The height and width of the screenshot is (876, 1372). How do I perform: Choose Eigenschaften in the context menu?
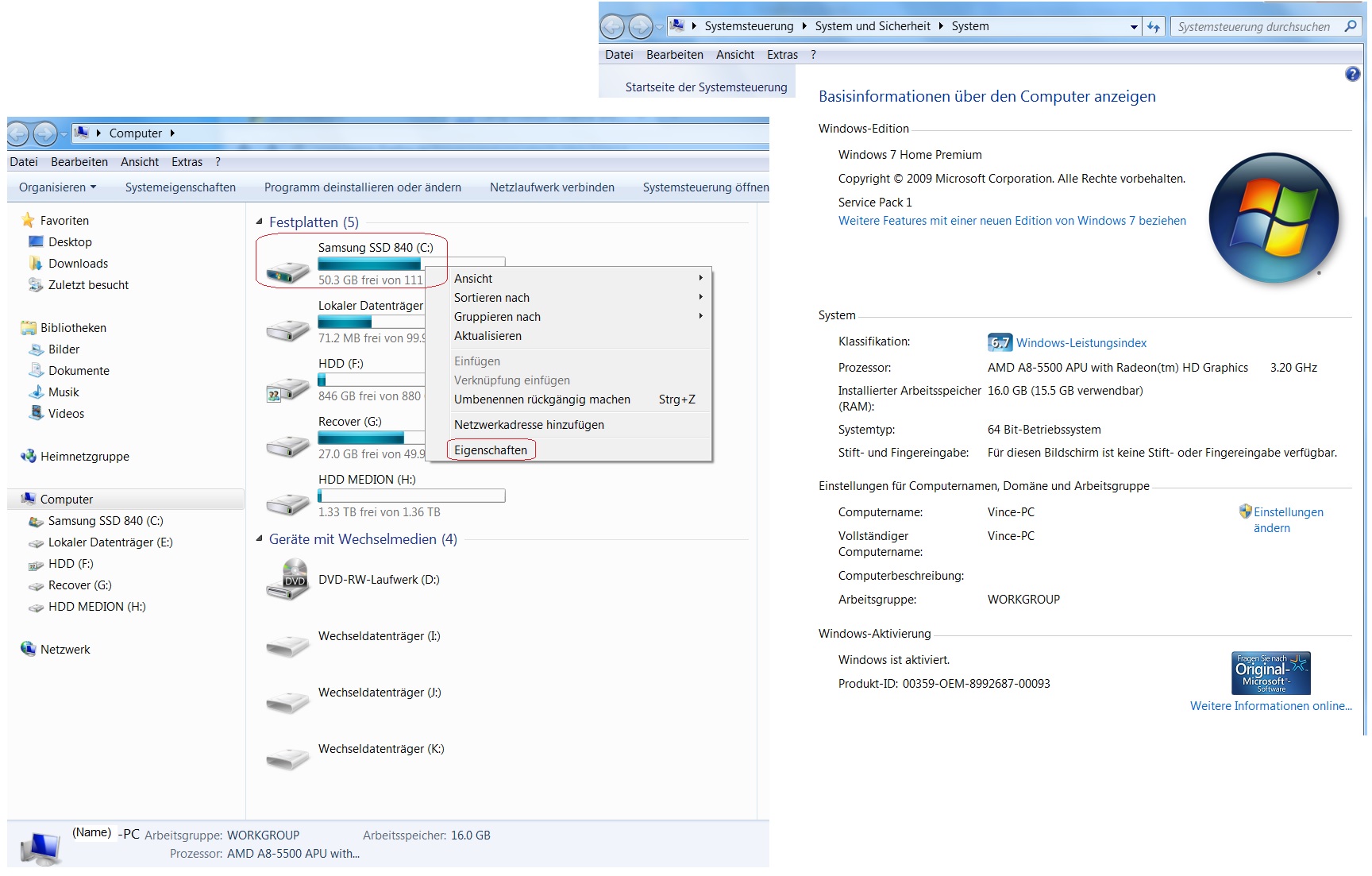tap(491, 450)
